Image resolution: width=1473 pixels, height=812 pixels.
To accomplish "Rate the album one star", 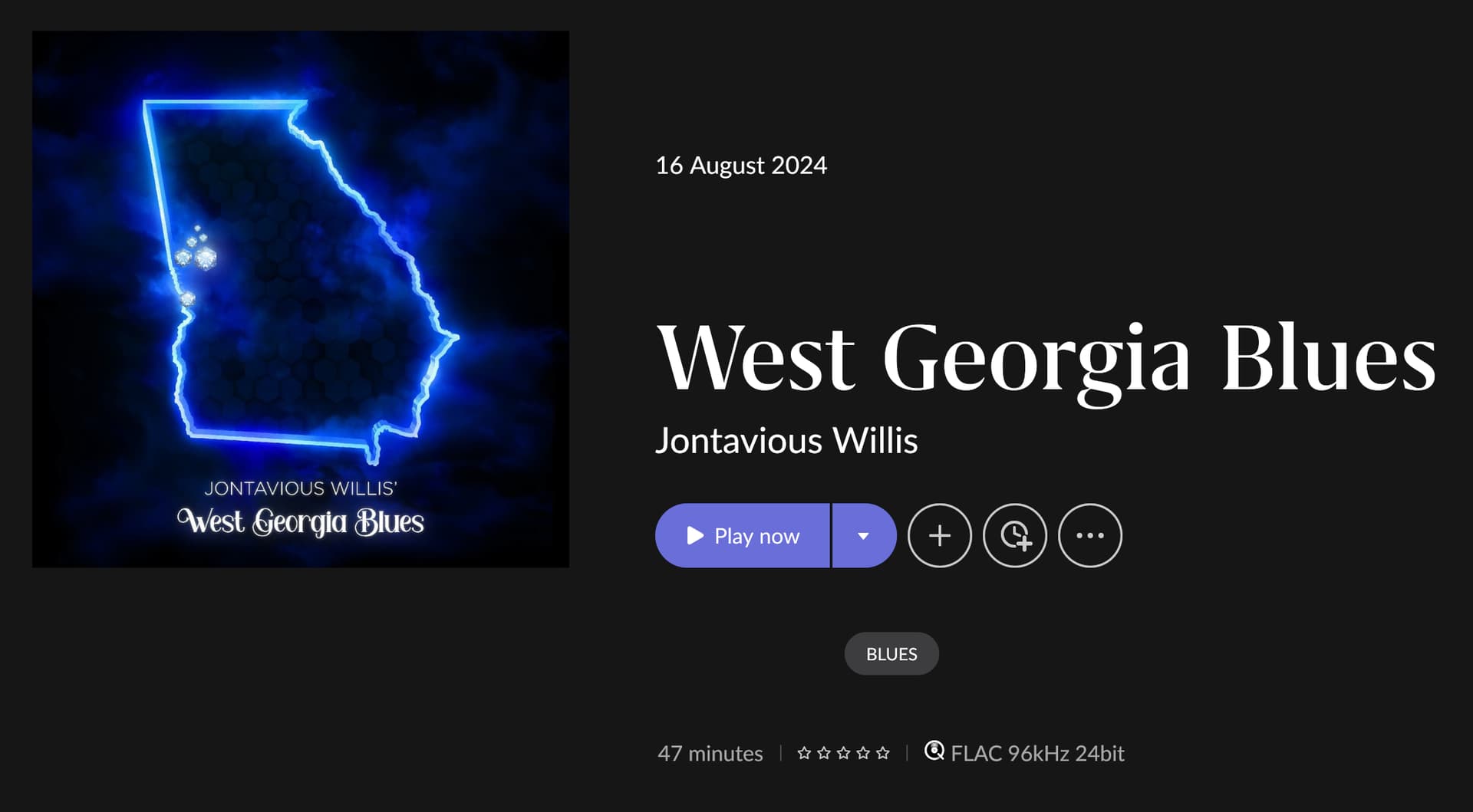I will [x=804, y=753].
